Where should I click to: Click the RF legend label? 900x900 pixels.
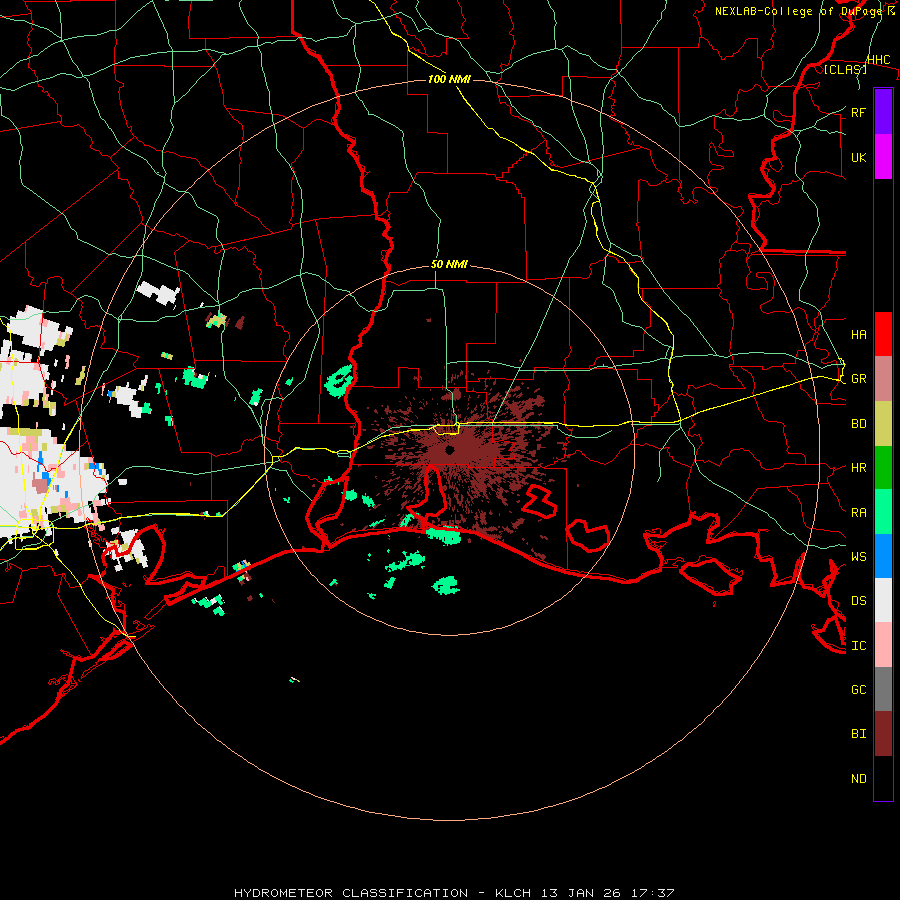(x=858, y=112)
